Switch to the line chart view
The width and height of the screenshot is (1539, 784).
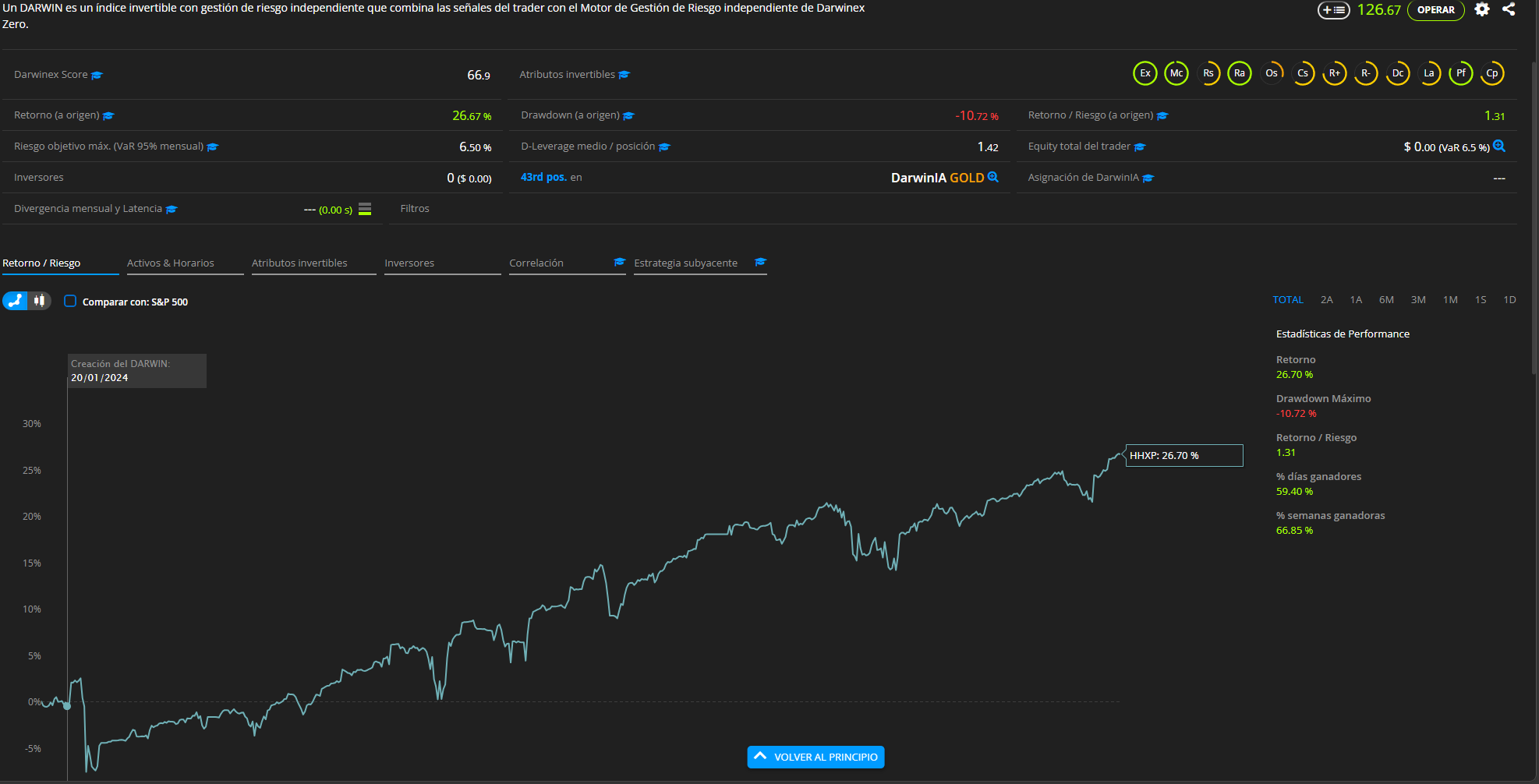[16, 301]
